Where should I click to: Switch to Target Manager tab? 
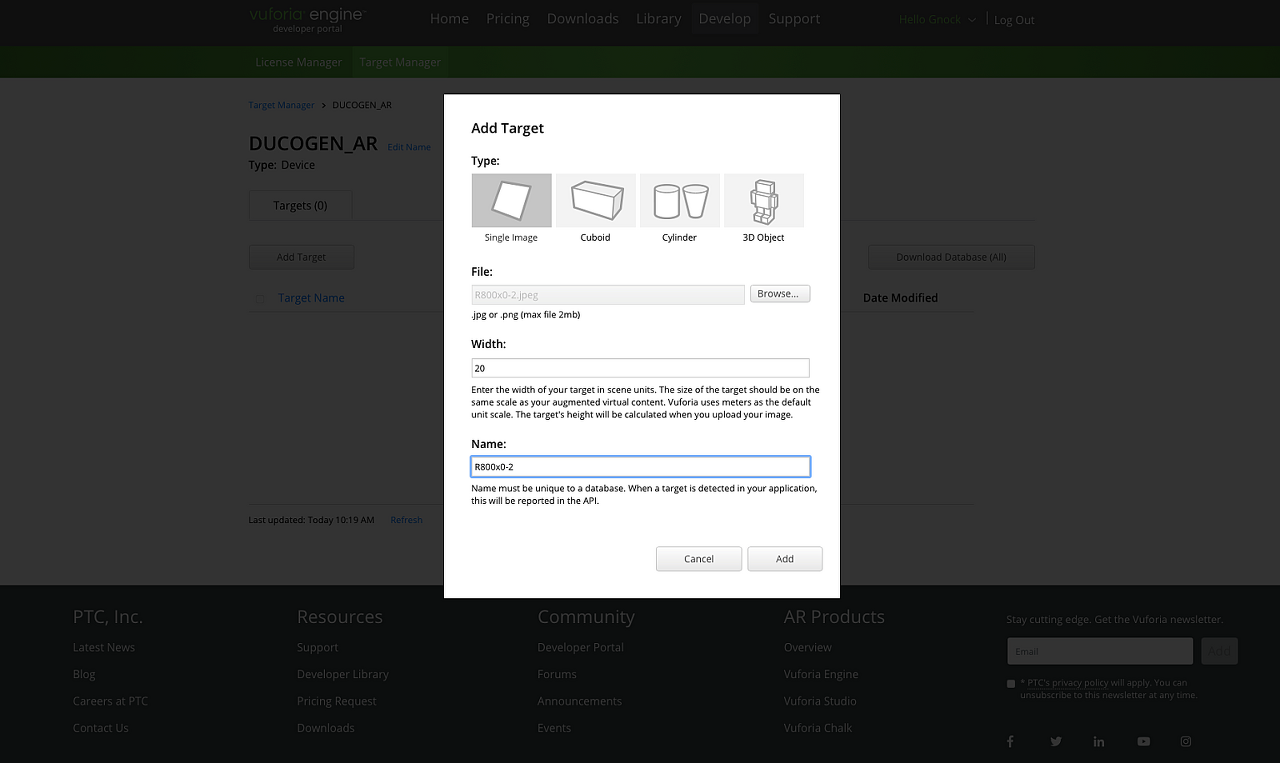(x=400, y=62)
